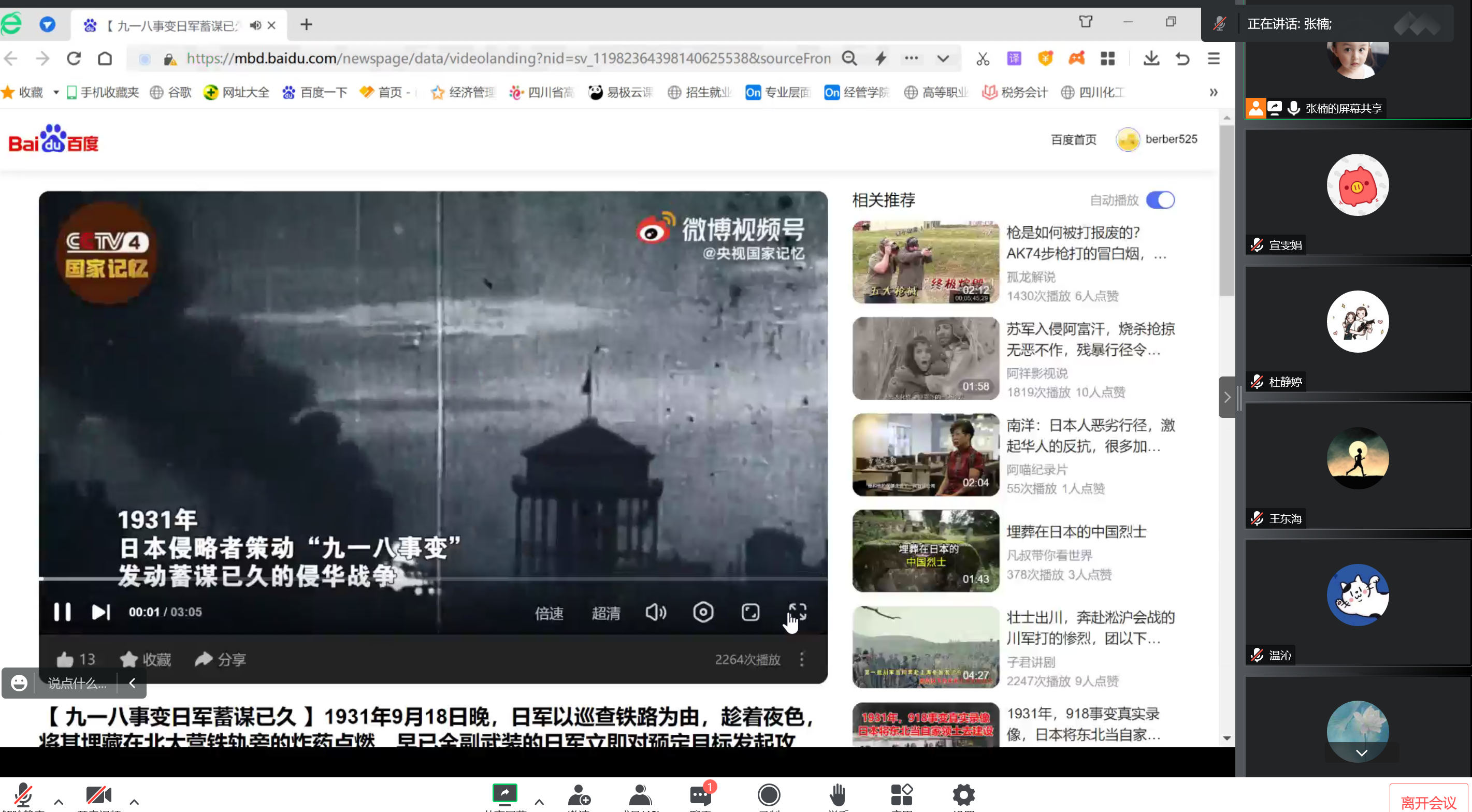Unmute the microphone in meeting toolbar
The image size is (1472, 812).
point(23,794)
